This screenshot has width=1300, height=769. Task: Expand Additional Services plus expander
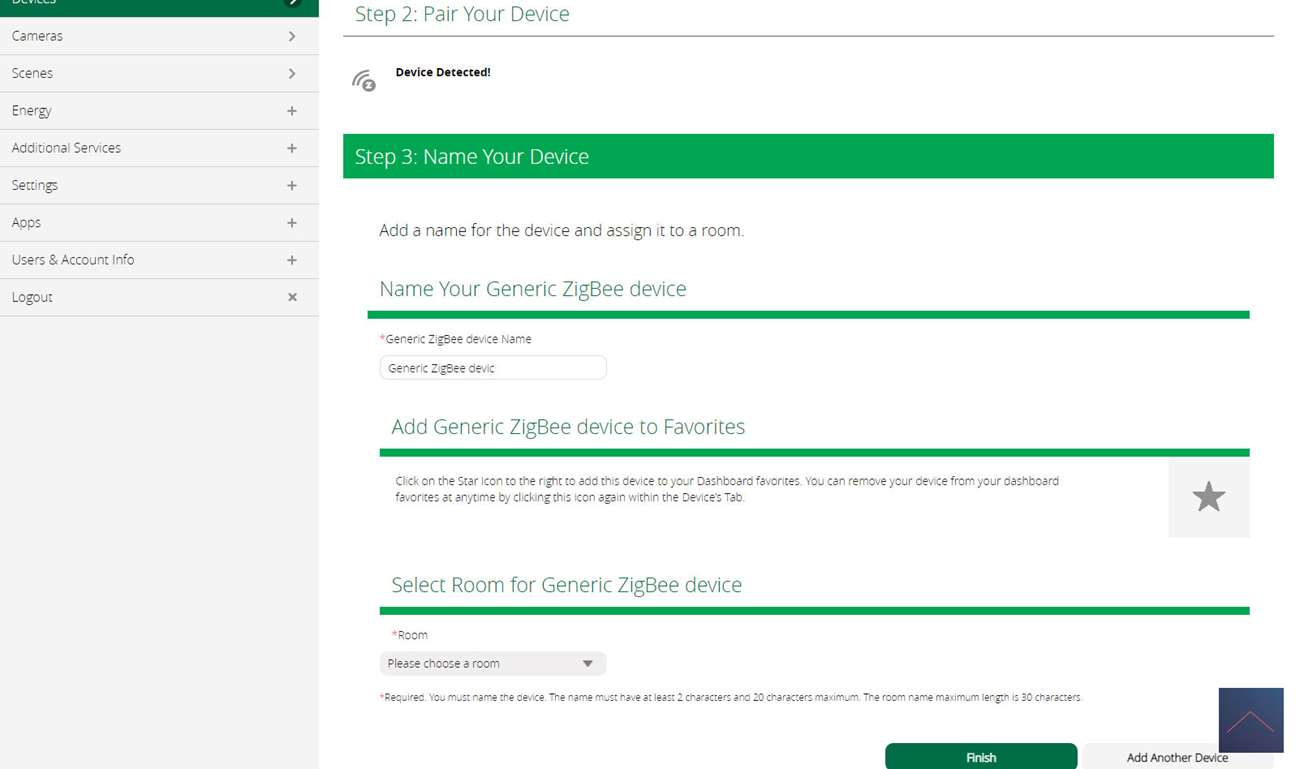coord(292,148)
